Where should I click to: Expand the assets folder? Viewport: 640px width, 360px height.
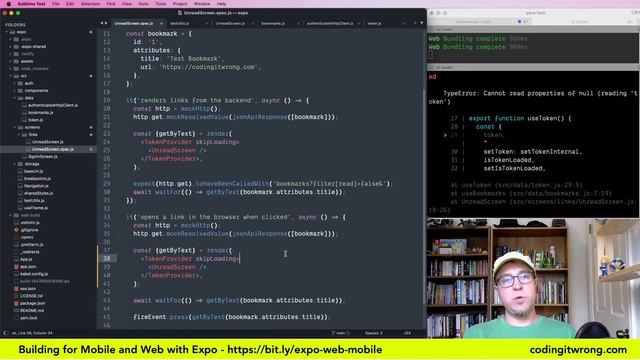tap(11, 61)
